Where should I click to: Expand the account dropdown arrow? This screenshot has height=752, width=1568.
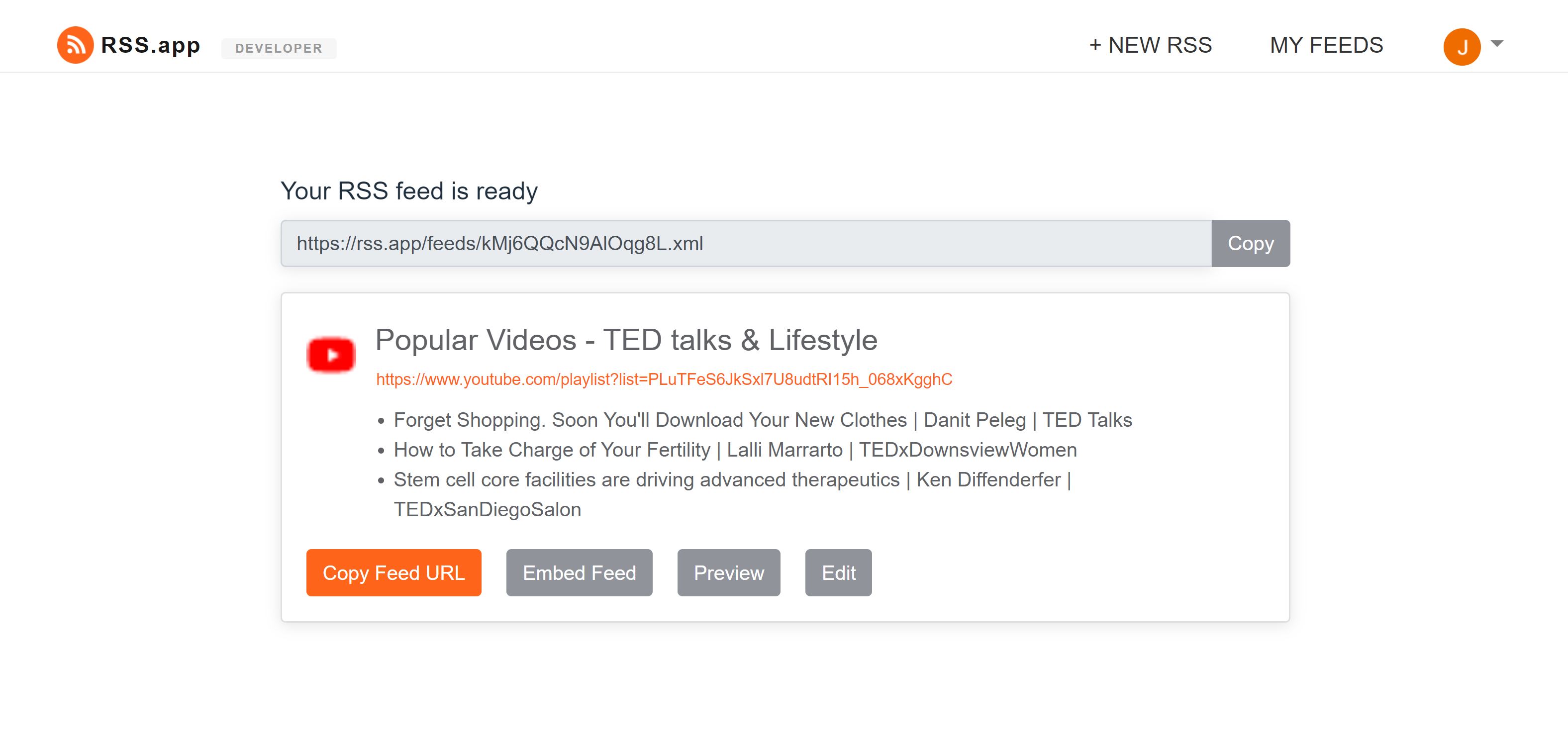tap(1497, 44)
